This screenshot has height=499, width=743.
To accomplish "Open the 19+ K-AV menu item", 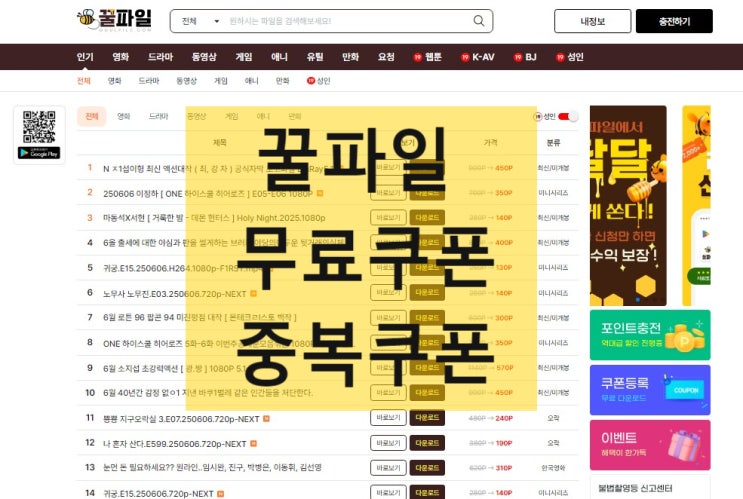I will [478, 57].
